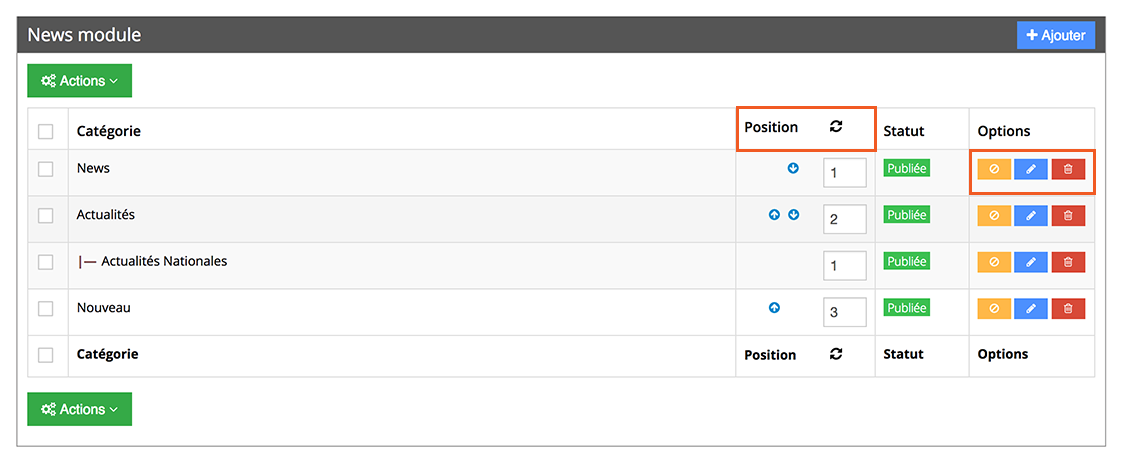Click the blue edit pencil icon for News
The image size is (1121, 470).
1030,169
